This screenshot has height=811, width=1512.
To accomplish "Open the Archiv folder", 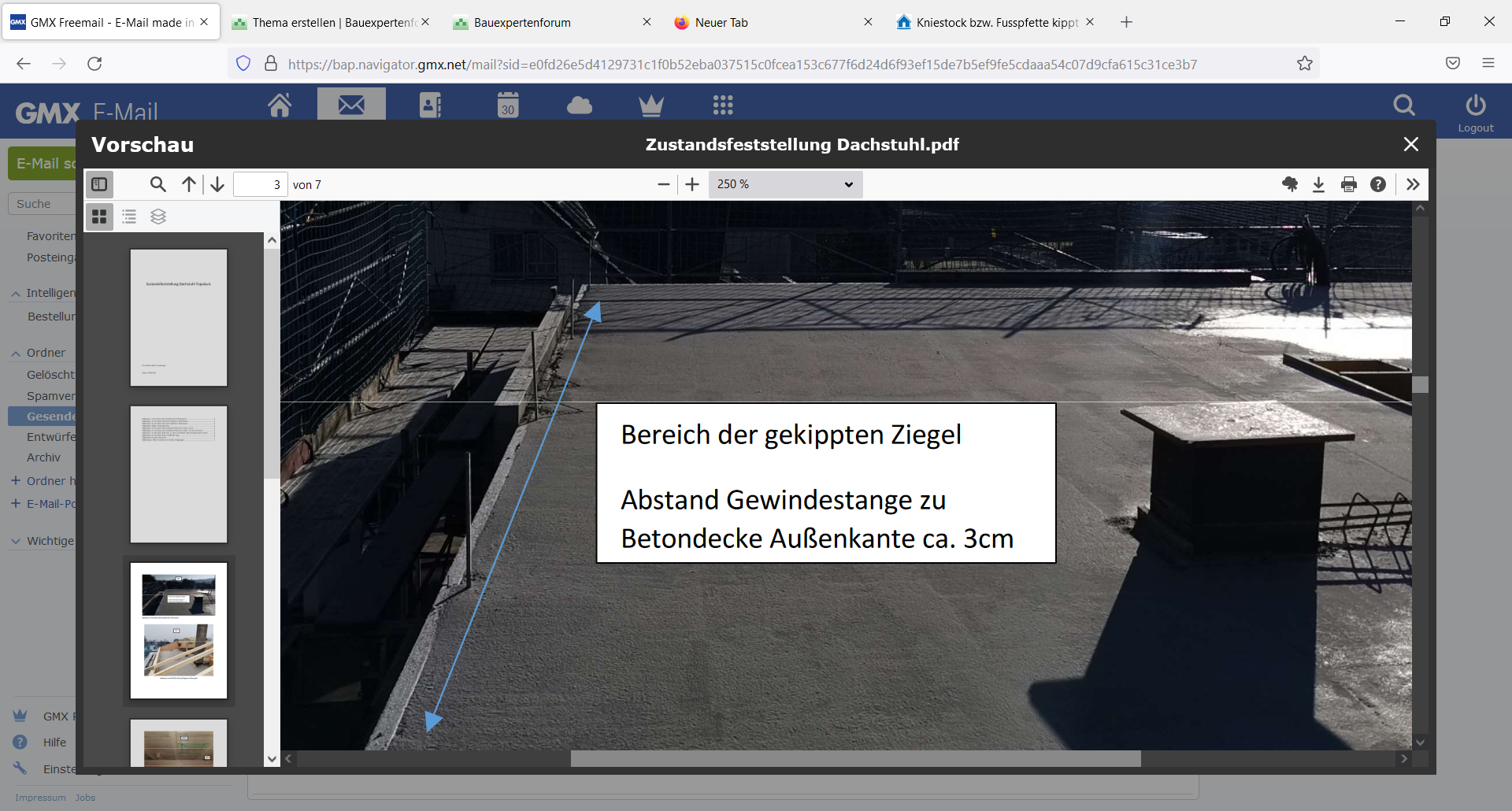I will (43, 457).
